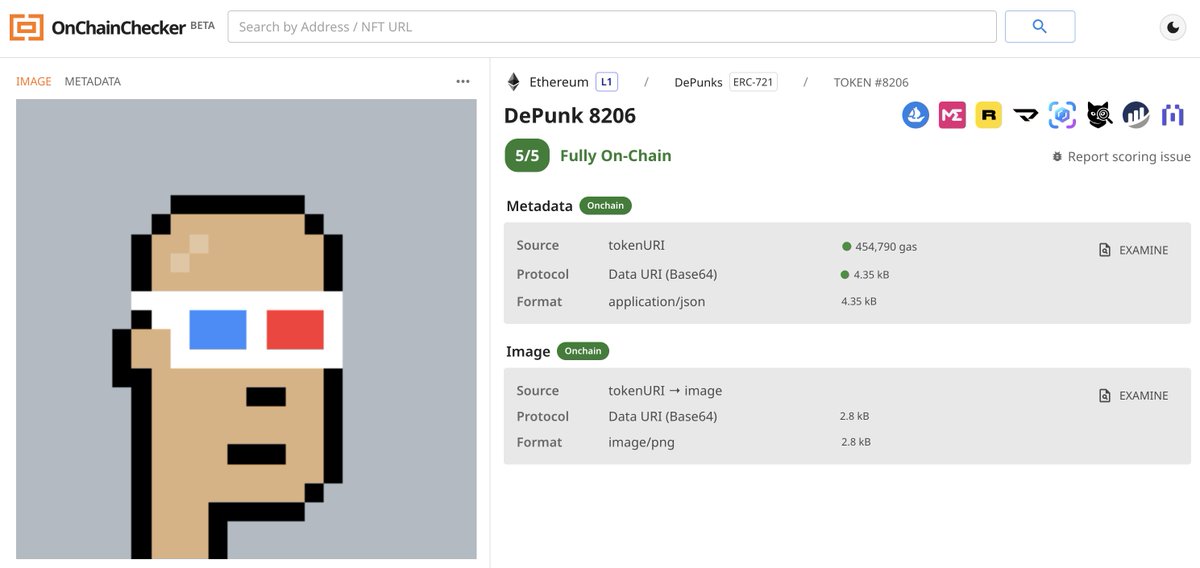
Task: Click the 454,790 gas value
Action: [886, 246]
